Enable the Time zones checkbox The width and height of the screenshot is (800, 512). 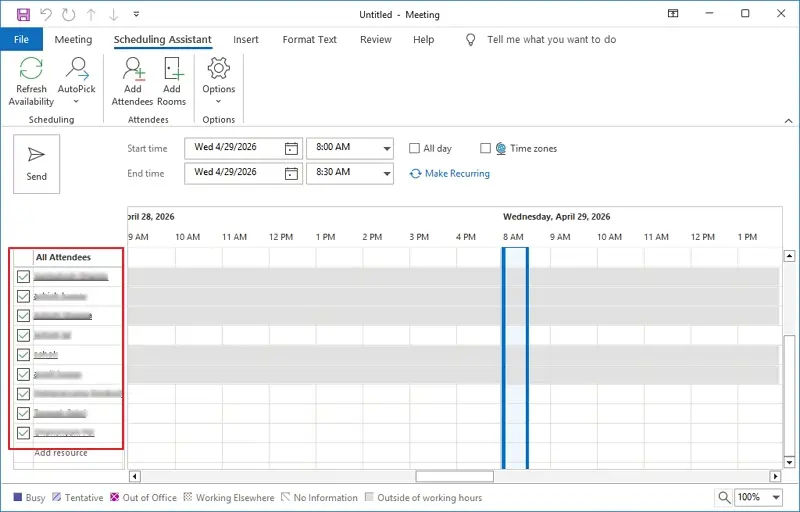point(485,148)
